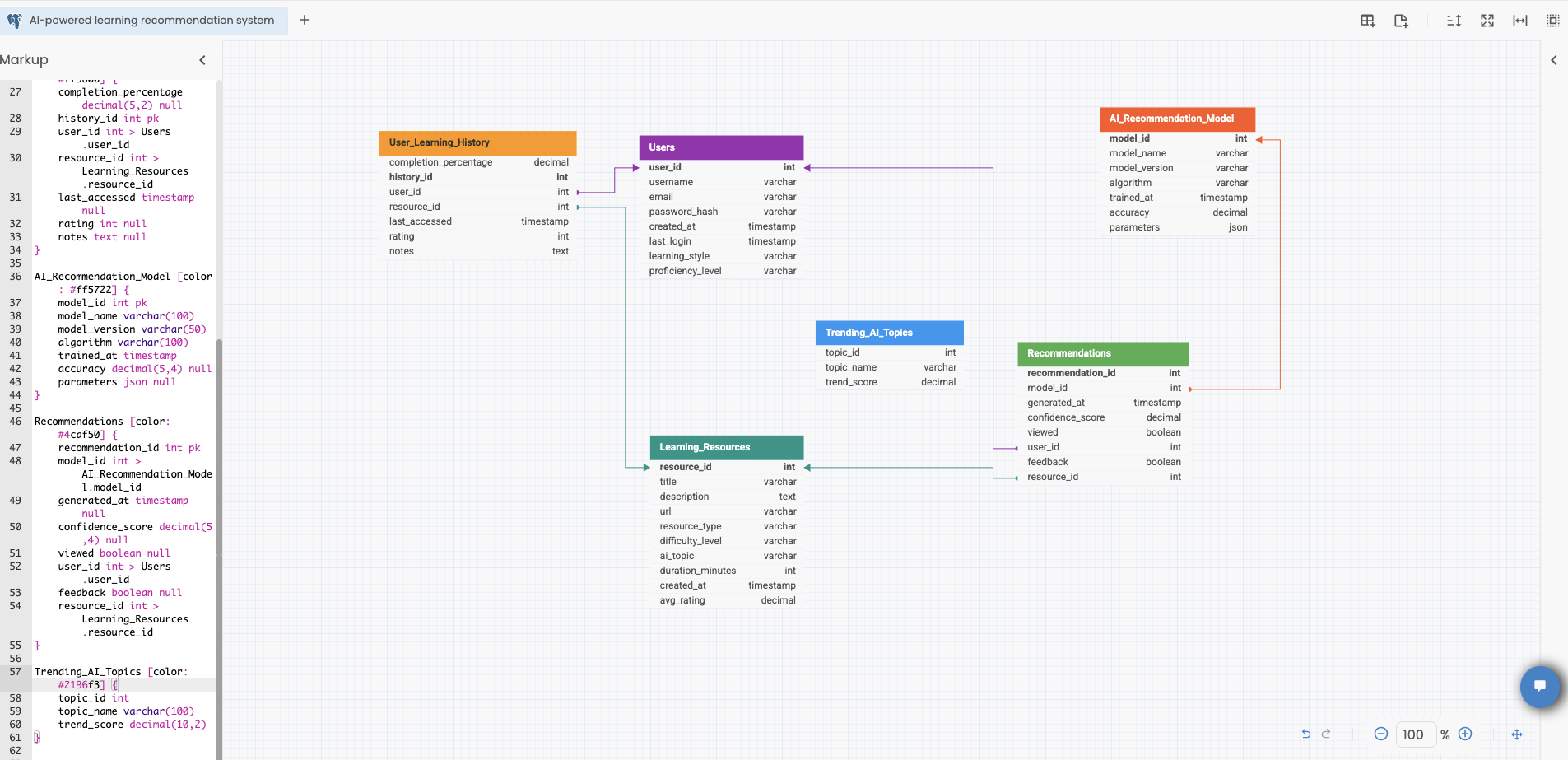Enter fullscreen view mode
This screenshot has width=1568, height=760.
click(1487, 20)
